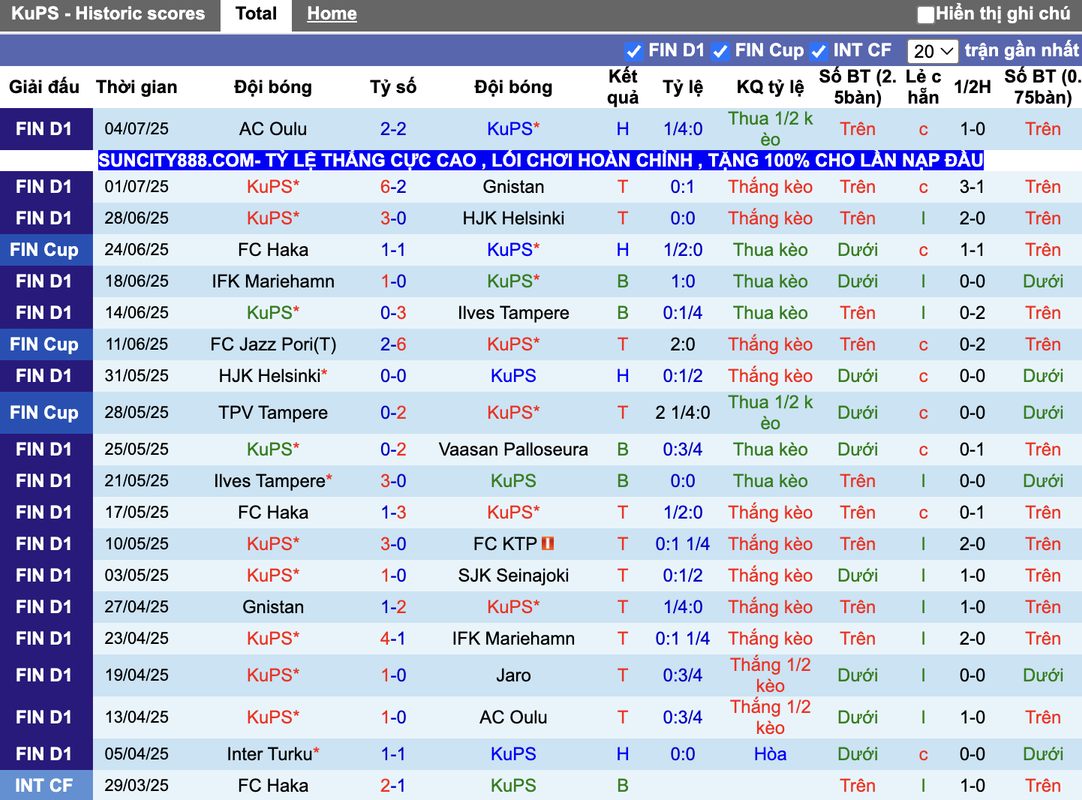The image size is (1082, 800).
Task: Click the red card icon beside FC KTP
Action: [548, 544]
